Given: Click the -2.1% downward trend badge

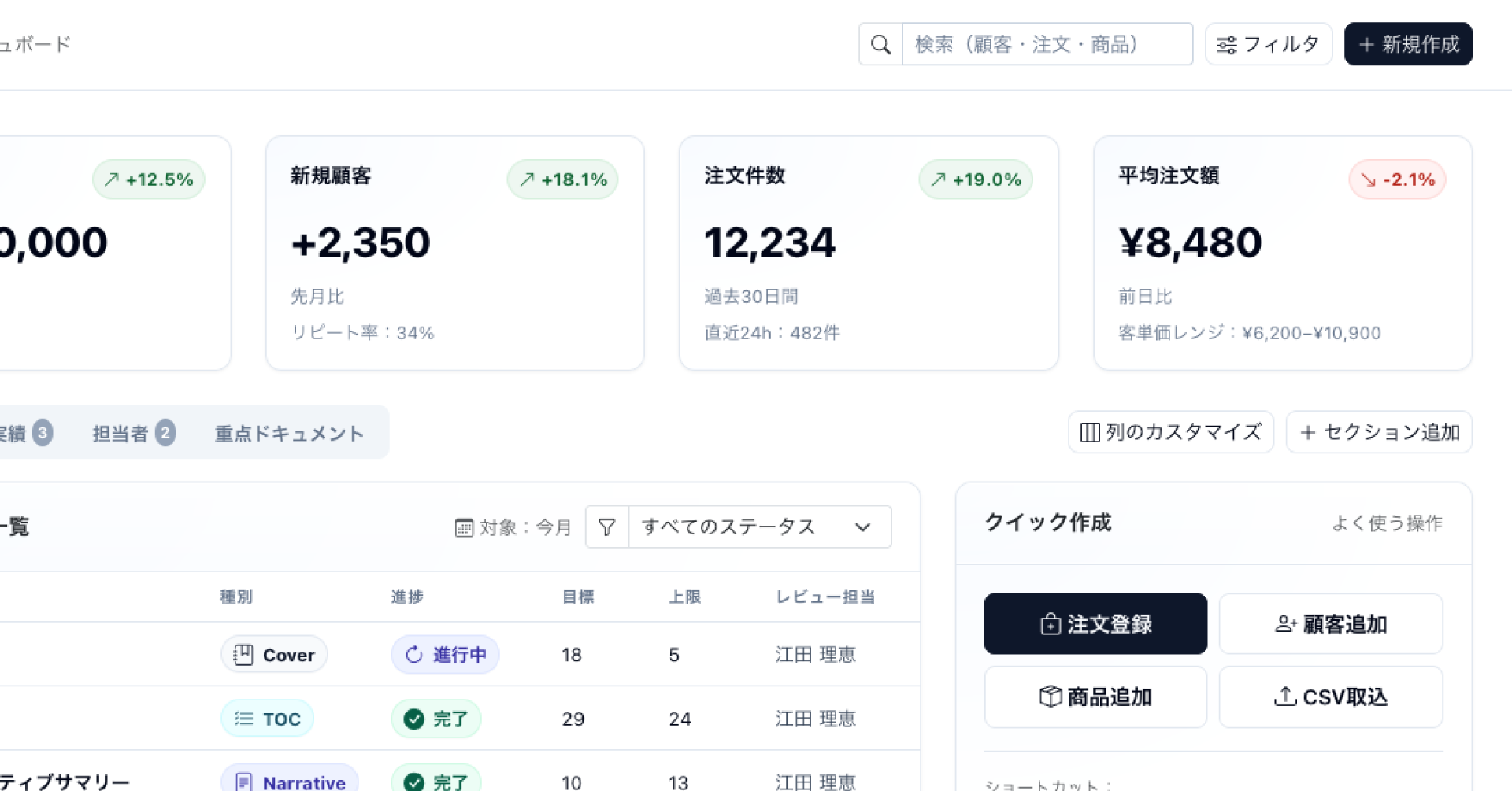Looking at the screenshot, I should tap(1397, 179).
